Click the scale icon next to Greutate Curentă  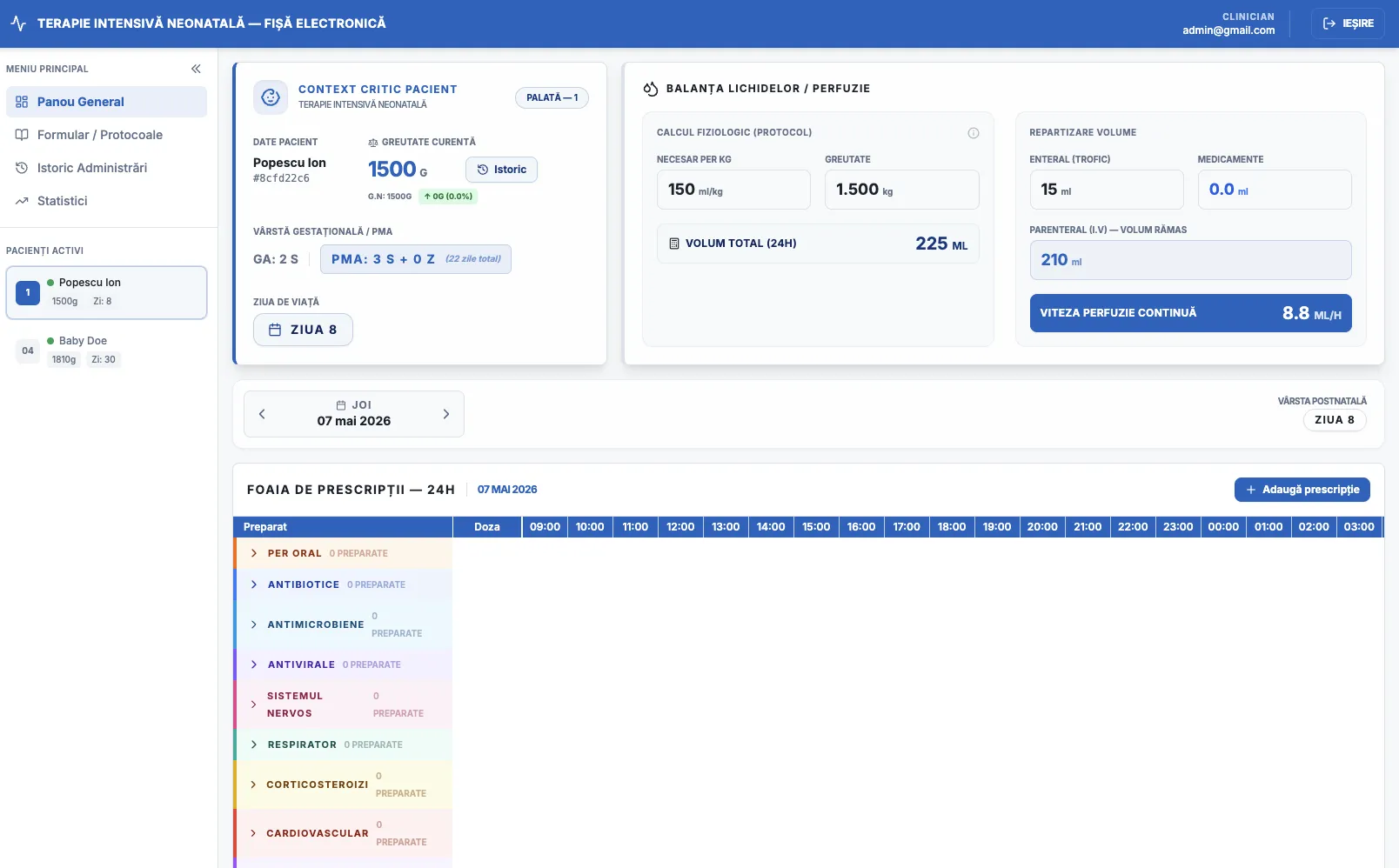[373, 143]
